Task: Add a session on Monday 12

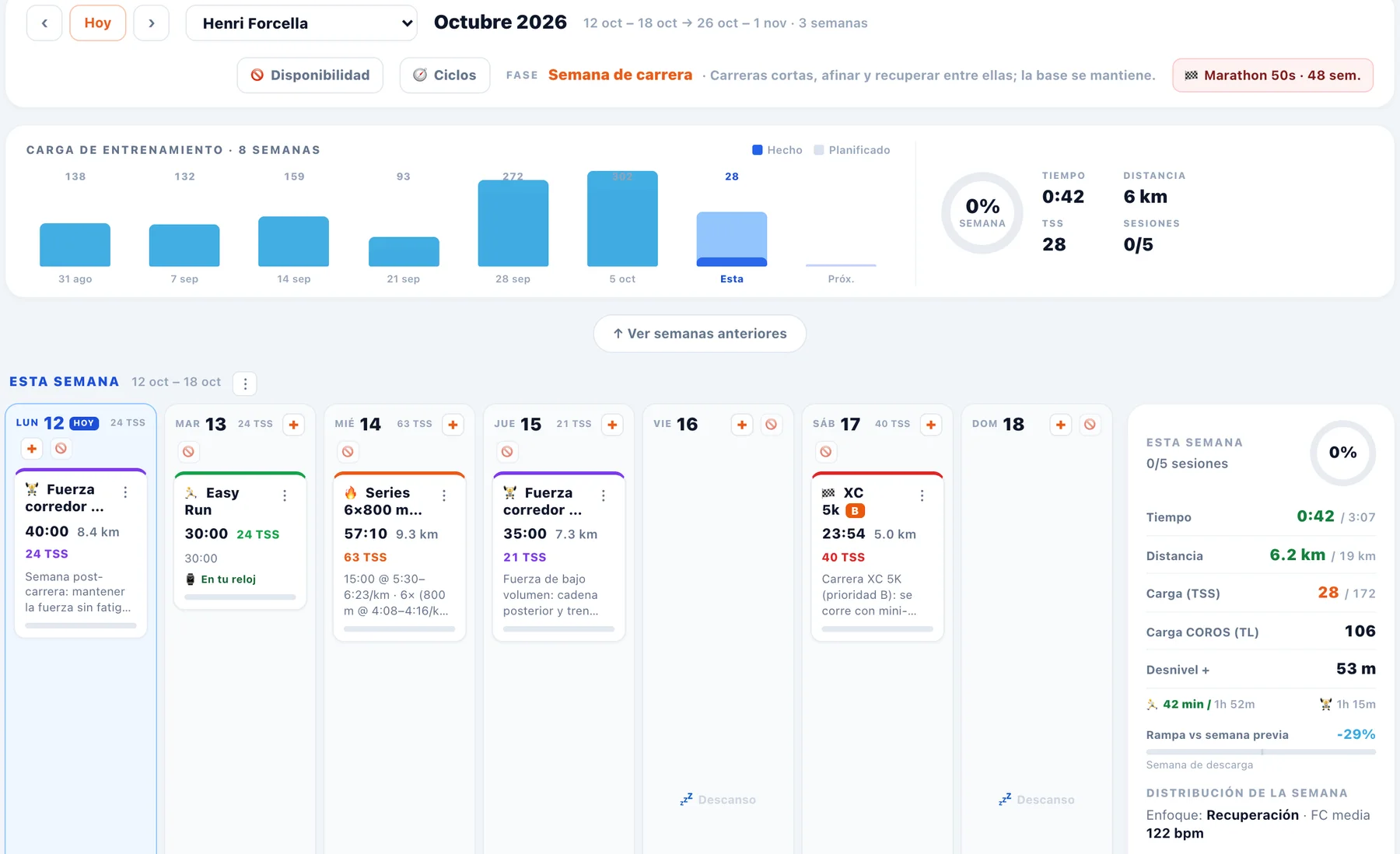Action: point(32,449)
